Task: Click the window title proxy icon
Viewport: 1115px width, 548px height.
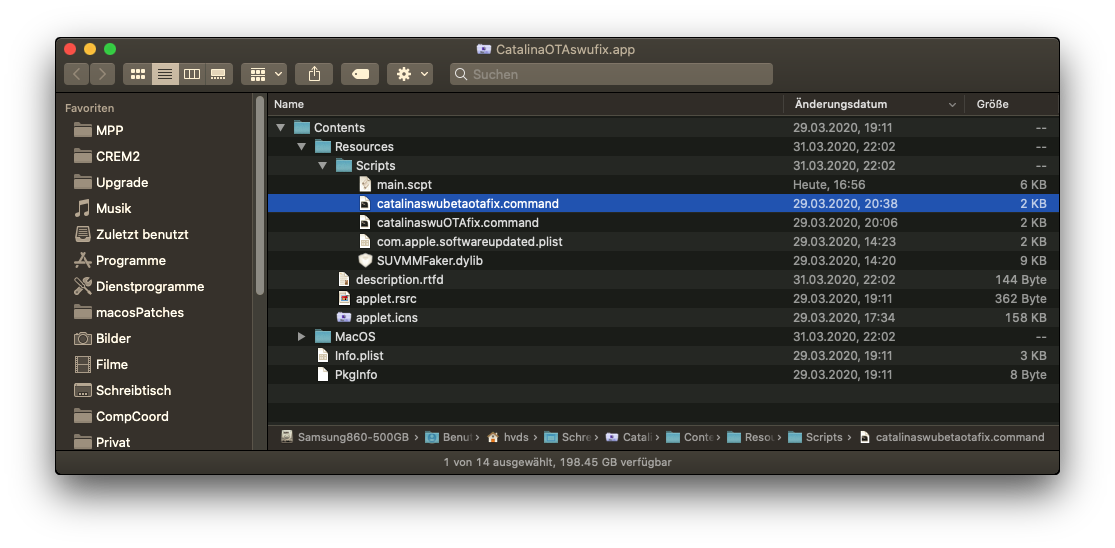Action: pyautogui.click(x=484, y=50)
